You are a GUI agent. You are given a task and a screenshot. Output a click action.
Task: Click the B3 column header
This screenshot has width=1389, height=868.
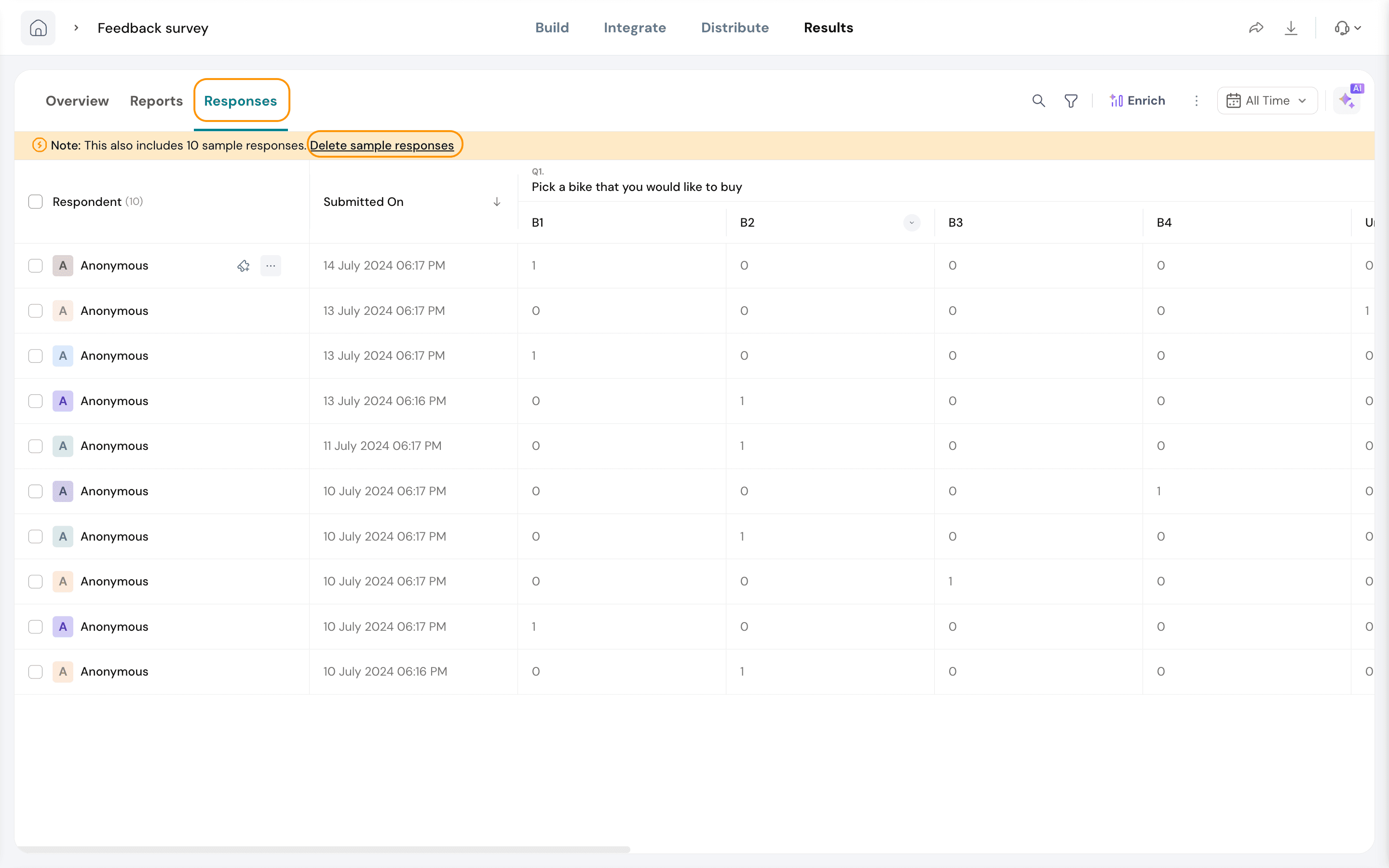[x=955, y=223]
